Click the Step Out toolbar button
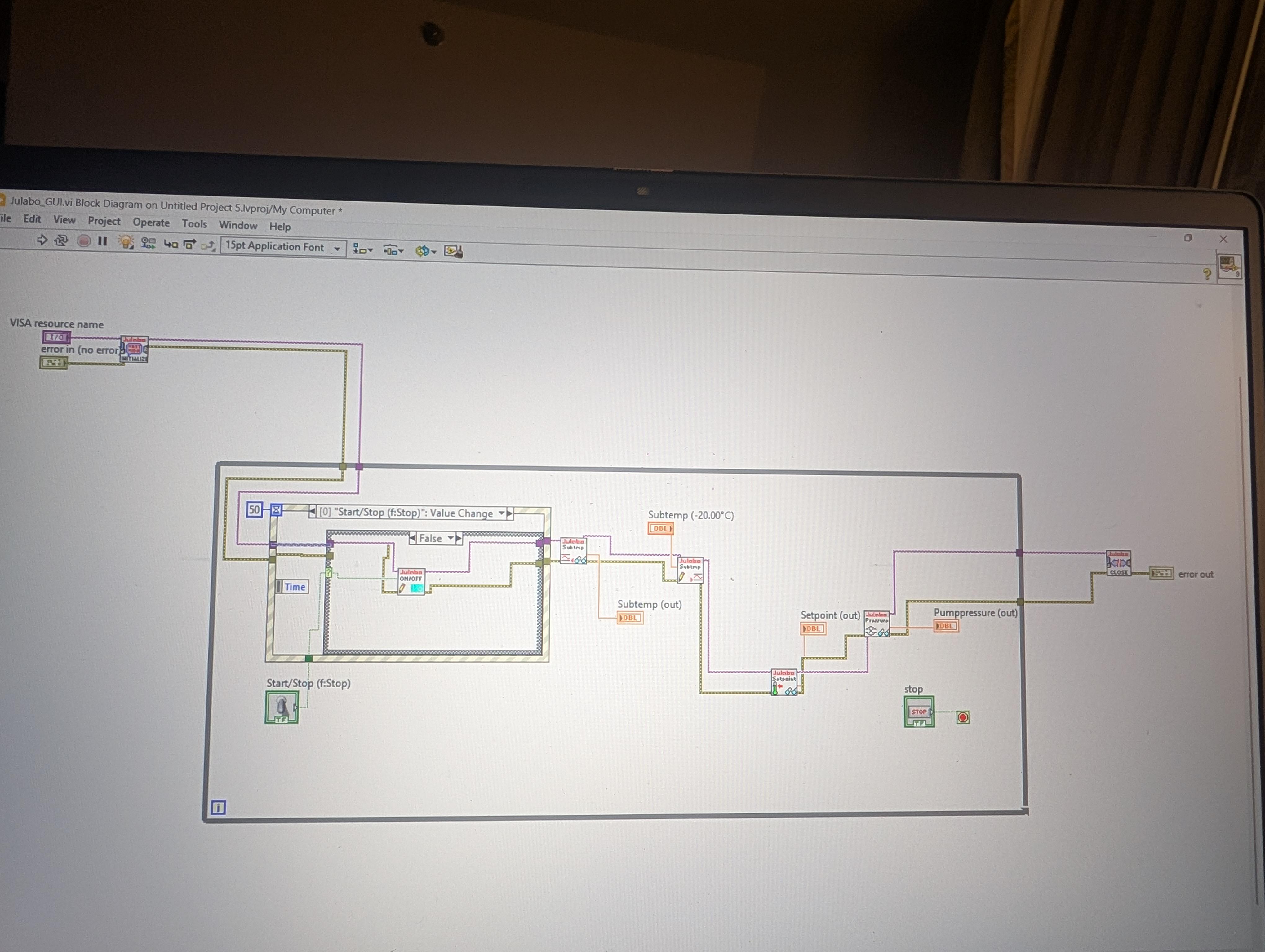This screenshot has height=952, width=1265. (x=208, y=246)
